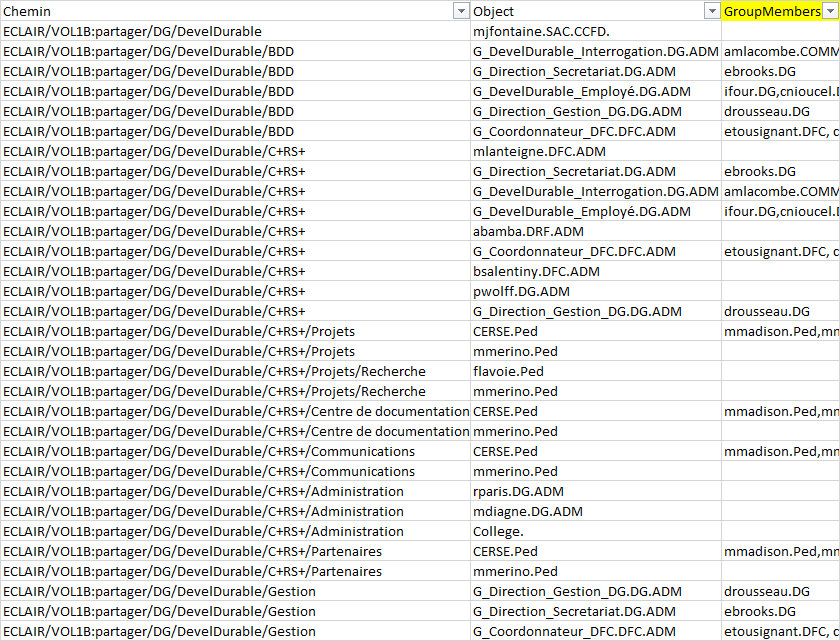Select CERSE.Ped in the Communications row
840x641 pixels.
505,451
